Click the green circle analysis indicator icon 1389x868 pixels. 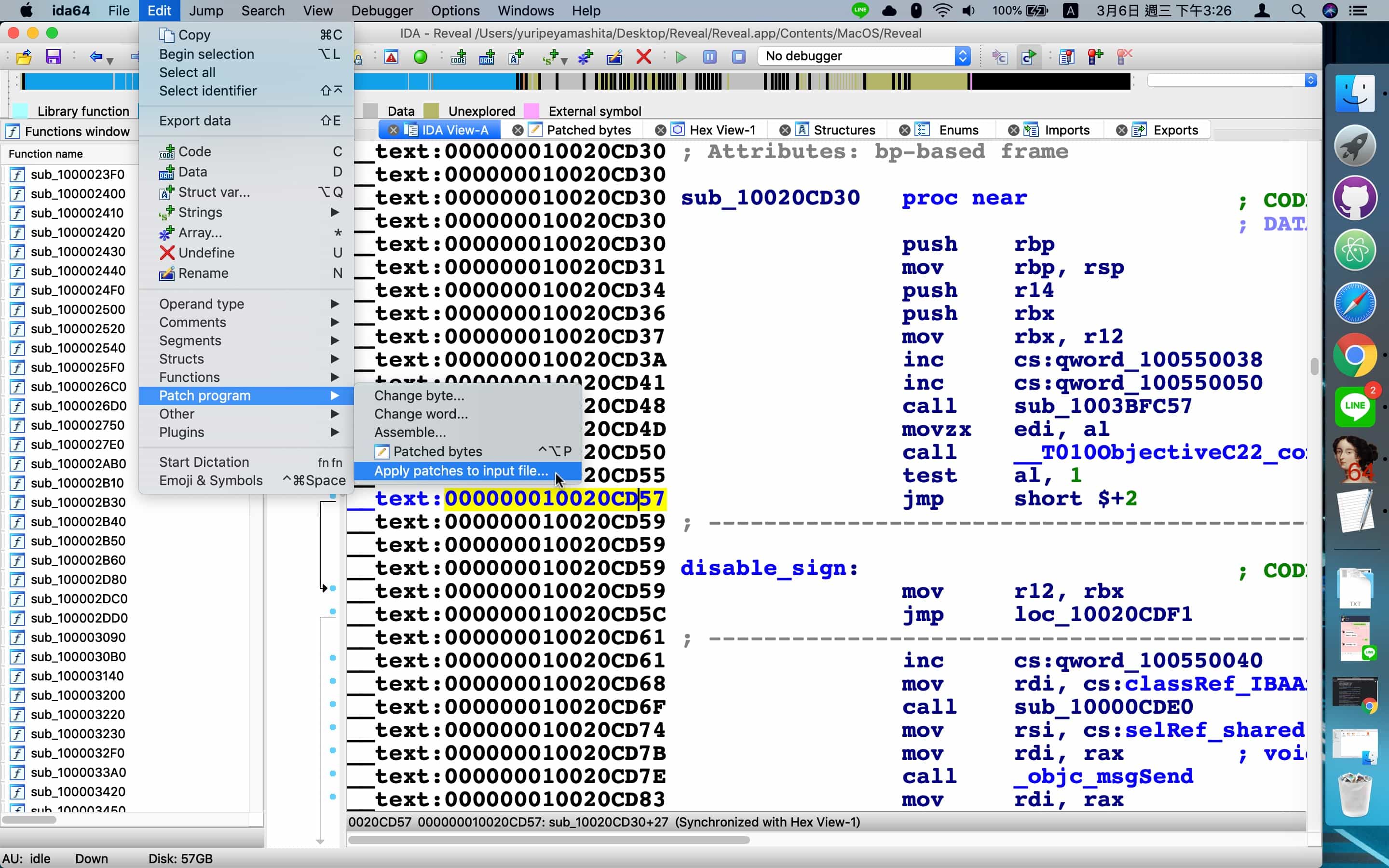(x=420, y=56)
